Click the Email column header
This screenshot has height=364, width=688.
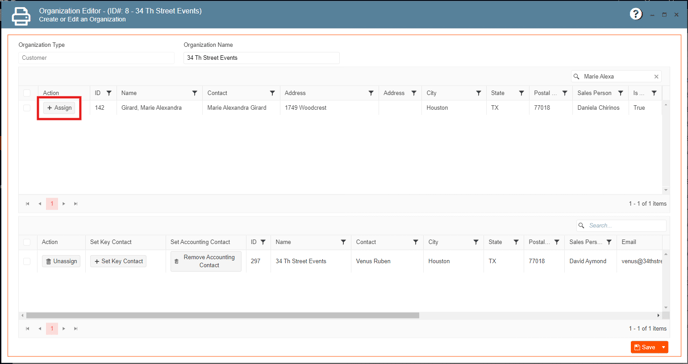629,242
